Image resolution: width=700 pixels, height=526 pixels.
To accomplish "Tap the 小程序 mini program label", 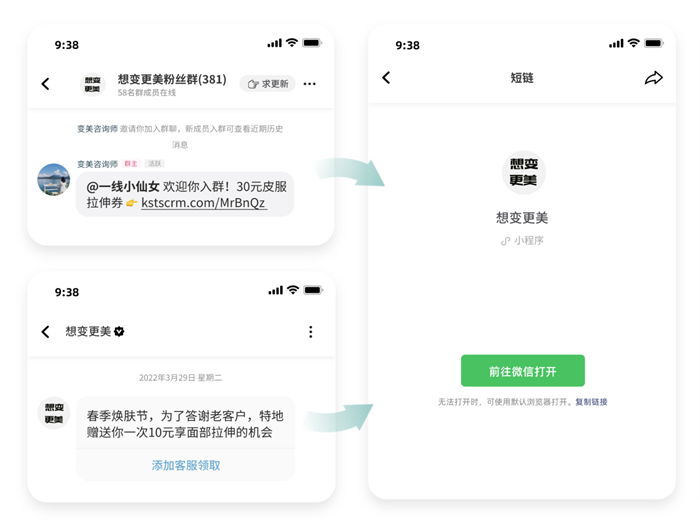I will point(522,241).
